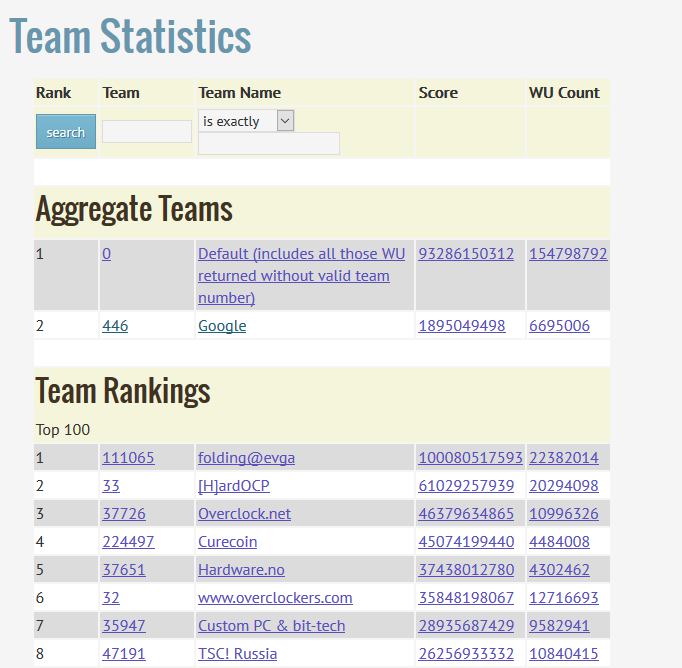Open the TSC! Russia team link
The image size is (682, 668).
tap(237, 654)
